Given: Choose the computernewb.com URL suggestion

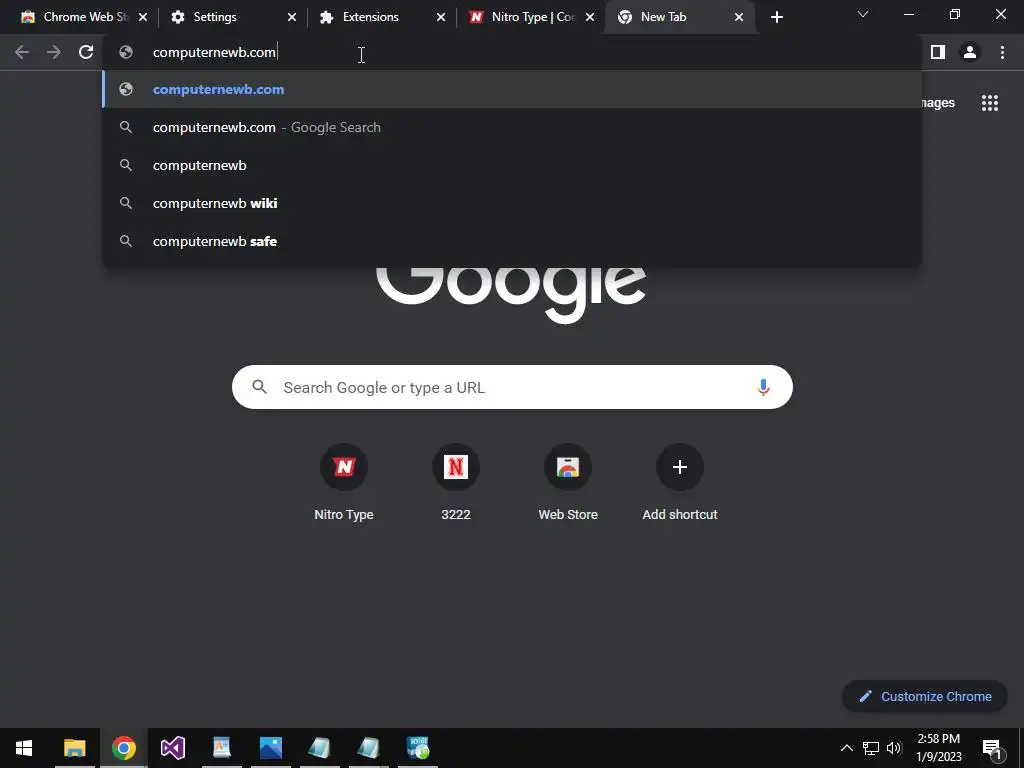Looking at the screenshot, I should [x=512, y=89].
